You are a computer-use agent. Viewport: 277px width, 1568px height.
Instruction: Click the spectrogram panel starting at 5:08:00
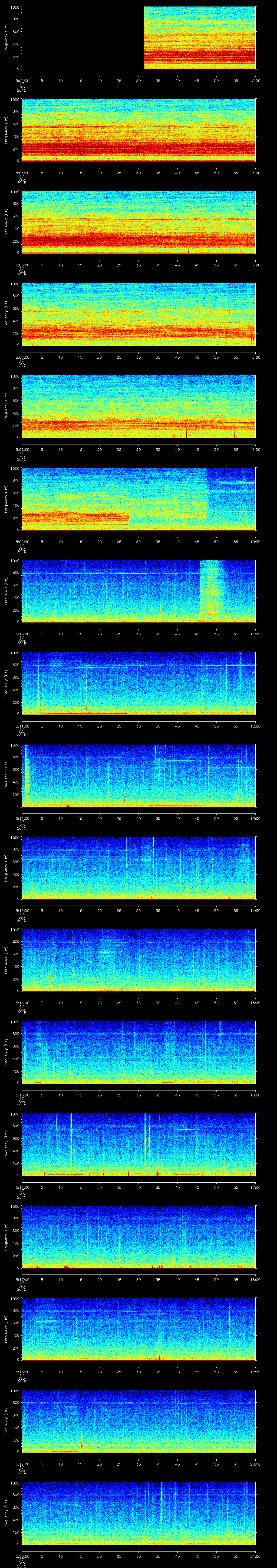point(138,407)
